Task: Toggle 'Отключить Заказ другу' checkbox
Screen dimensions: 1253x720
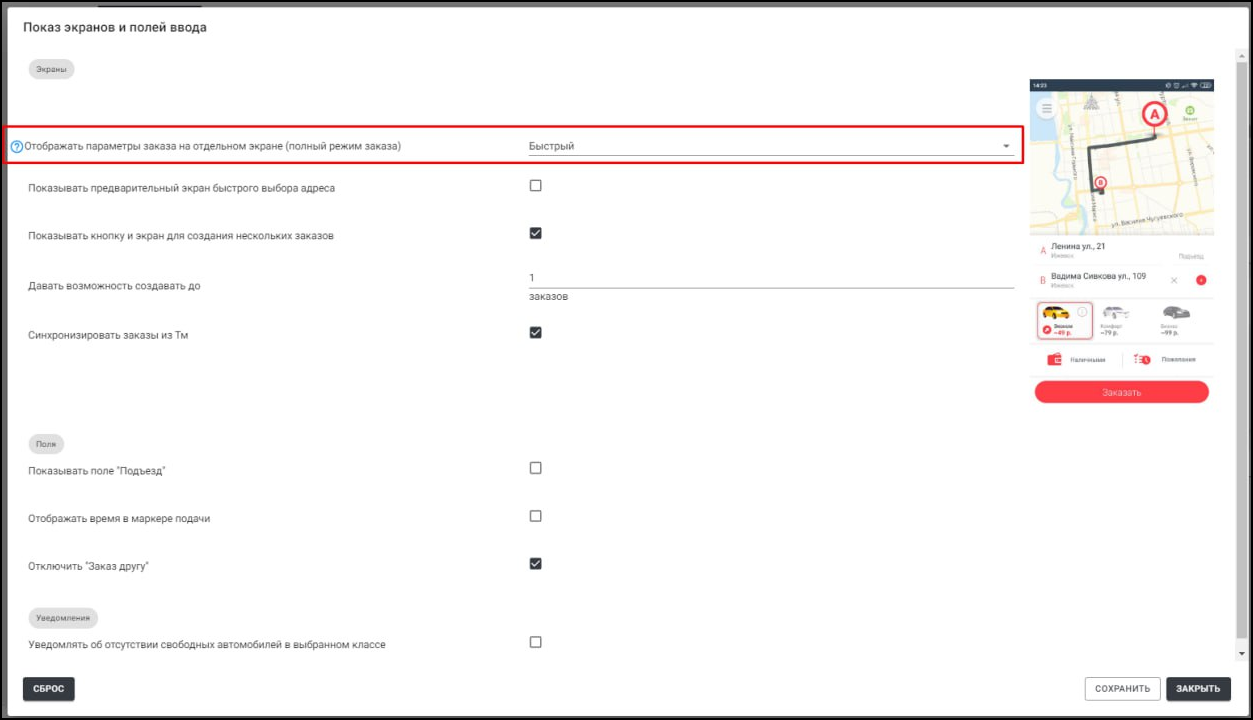Action: point(535,564)
